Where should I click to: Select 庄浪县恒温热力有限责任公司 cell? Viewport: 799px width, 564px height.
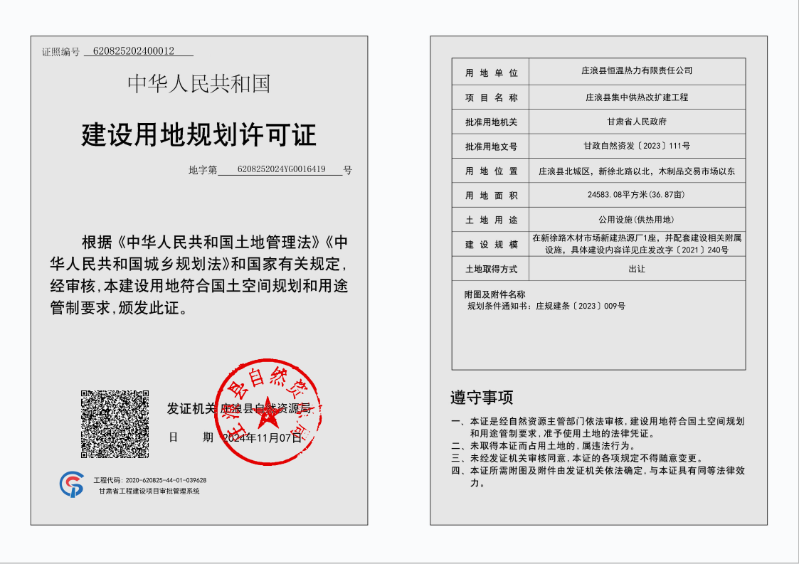(637, 70)
